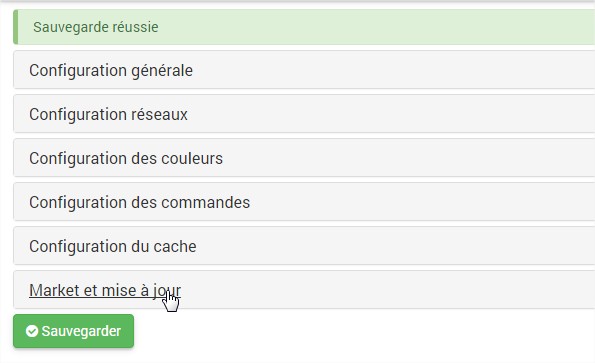
Task: Select the Configuration réseaux heading text
Action: pos(109,115)
